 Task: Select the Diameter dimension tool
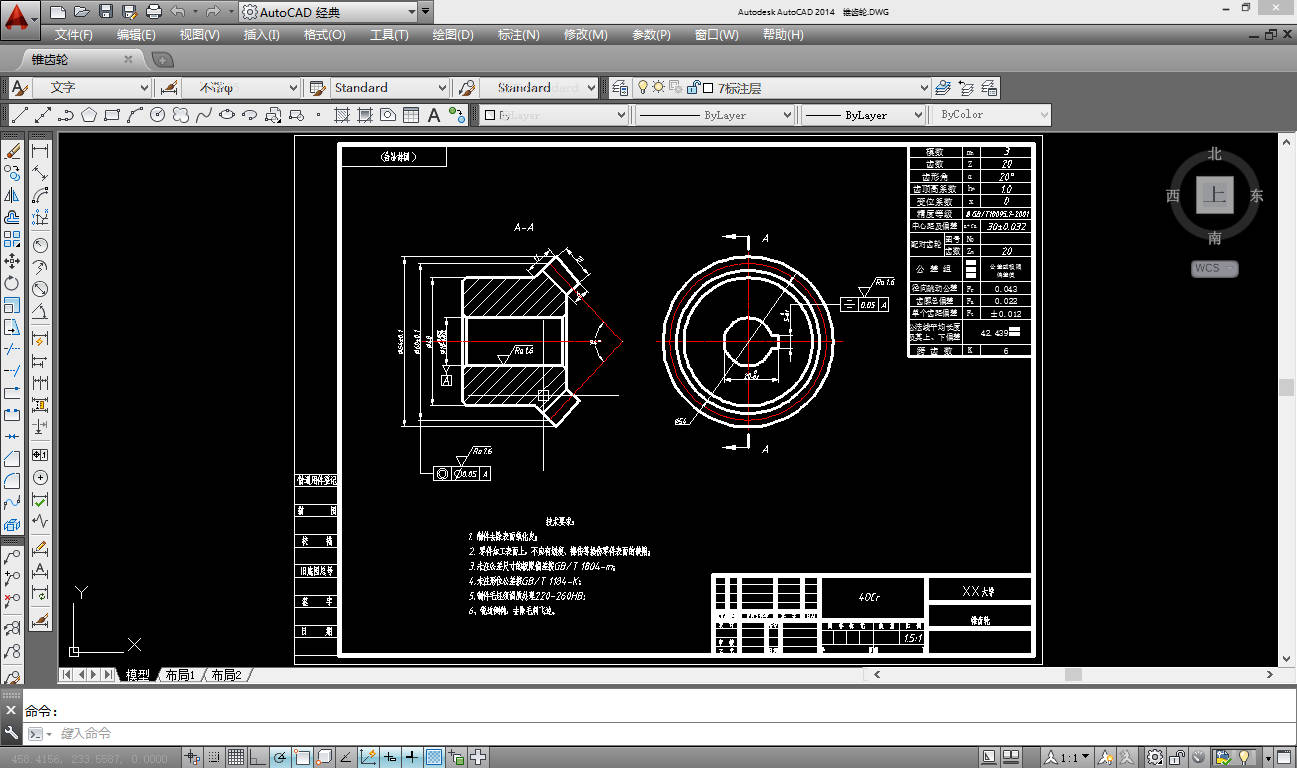pos(41,289)
